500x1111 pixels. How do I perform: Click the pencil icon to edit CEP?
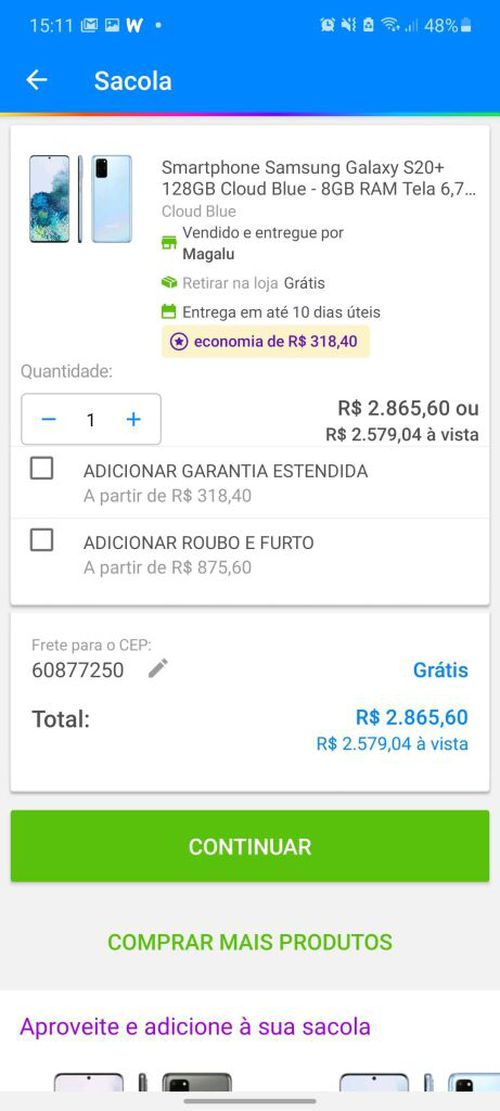coord(158,668)
